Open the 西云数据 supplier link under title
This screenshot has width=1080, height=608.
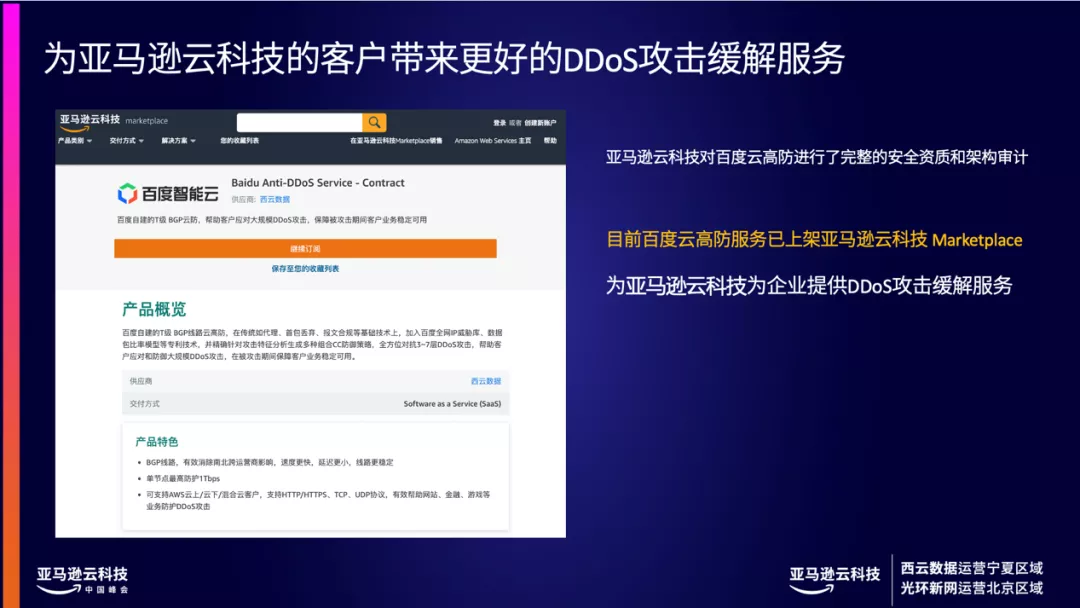pos(275,199)
